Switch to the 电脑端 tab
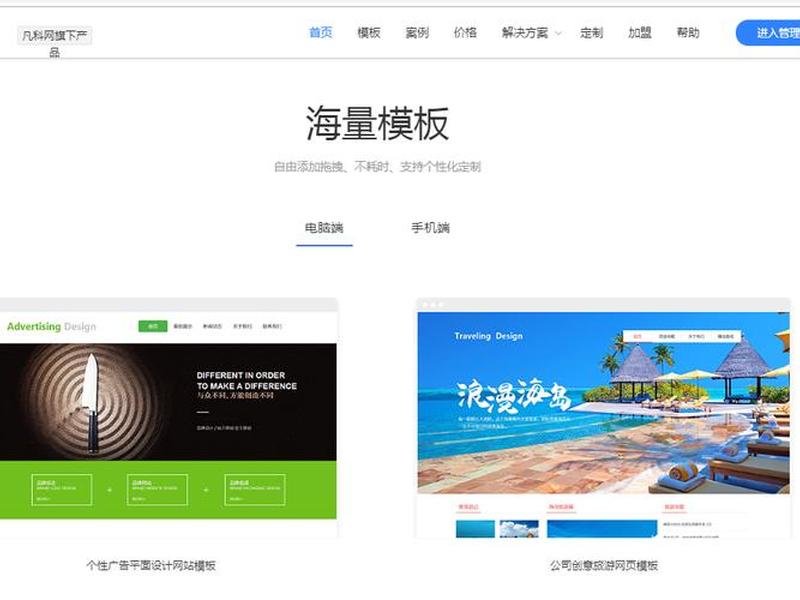 click(x=324, y=228)
